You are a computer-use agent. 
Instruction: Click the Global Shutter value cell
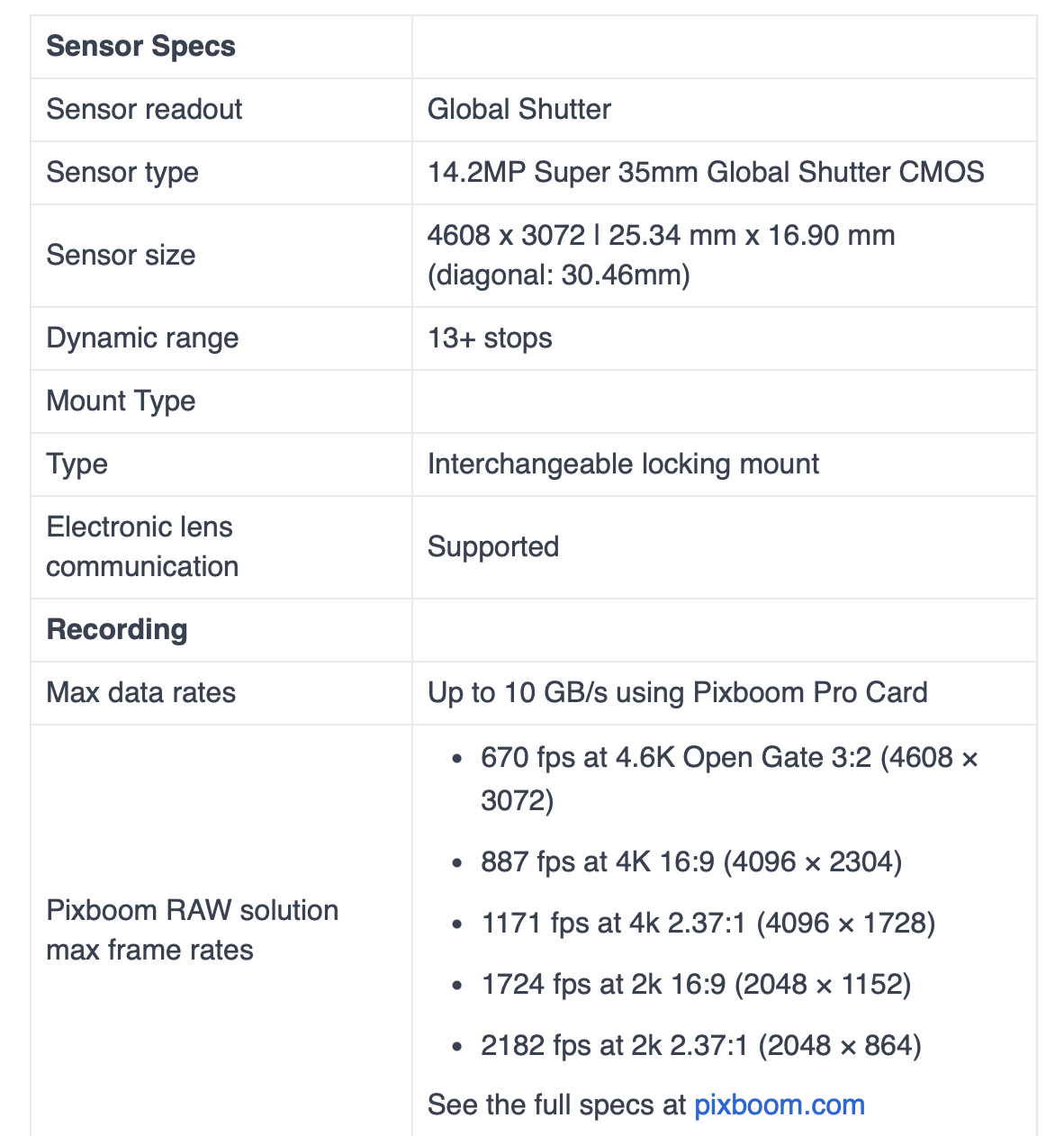click(x=519, y=110)
